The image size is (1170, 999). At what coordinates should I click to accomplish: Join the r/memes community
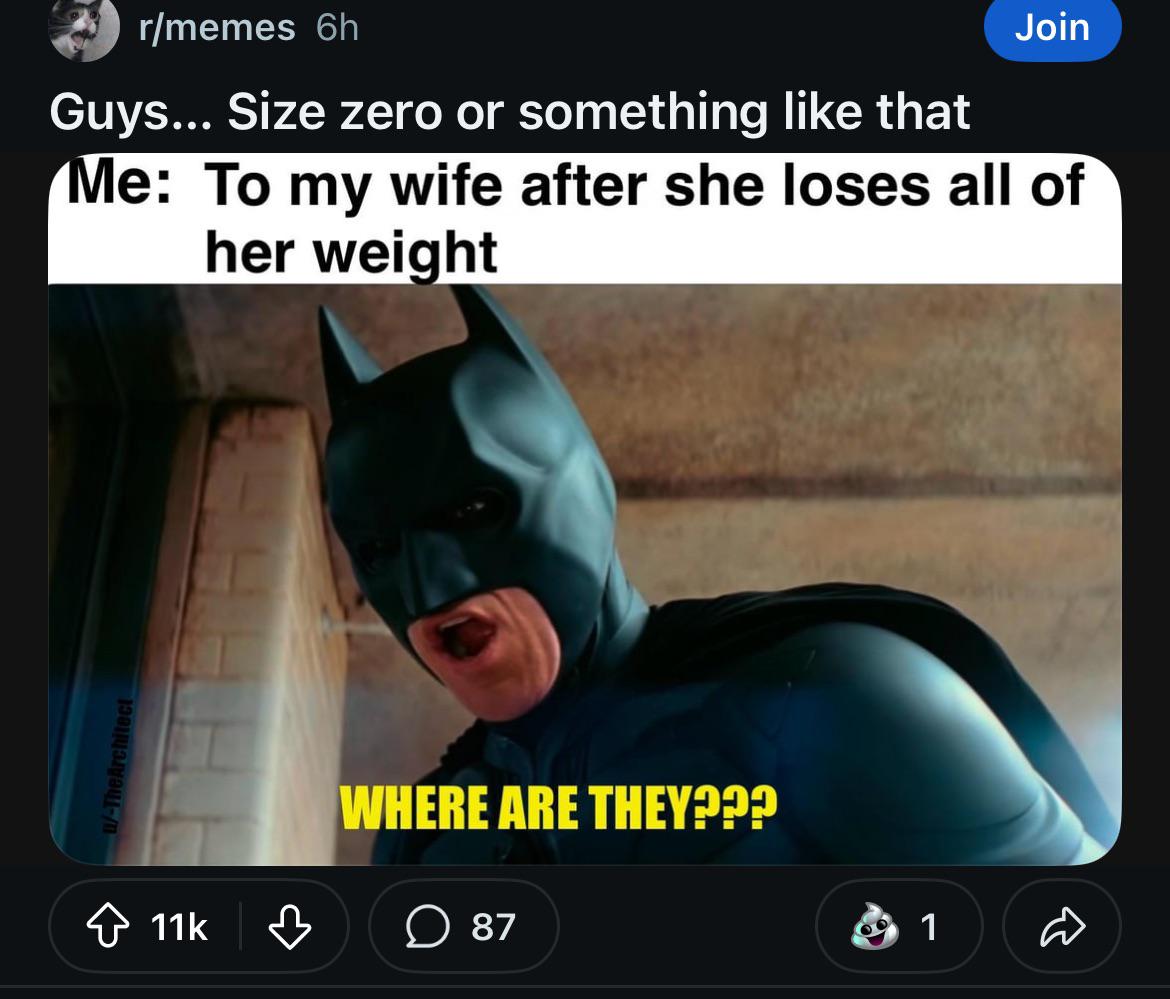point(1052,28)
